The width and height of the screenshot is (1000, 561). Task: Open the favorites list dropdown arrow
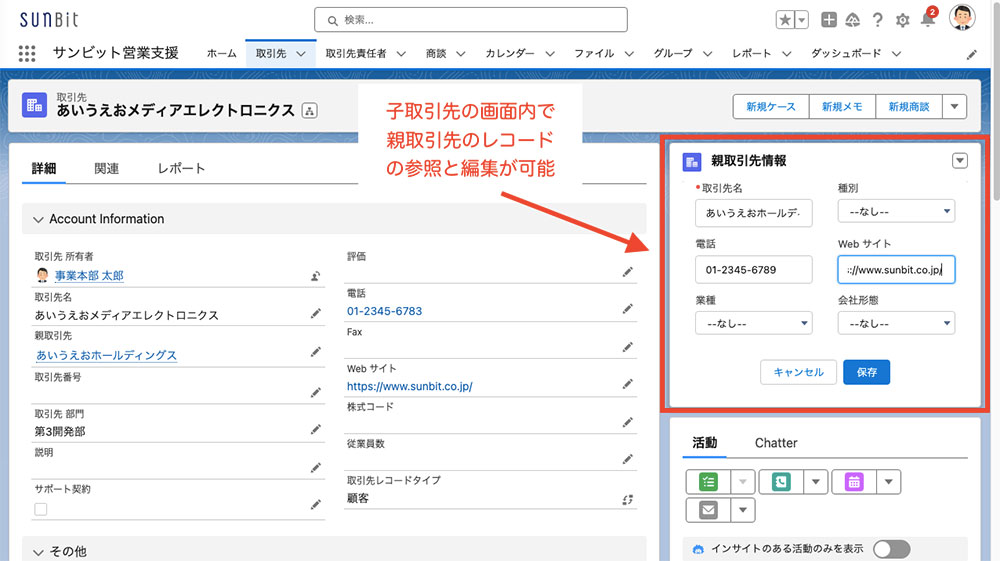(802, 20)
